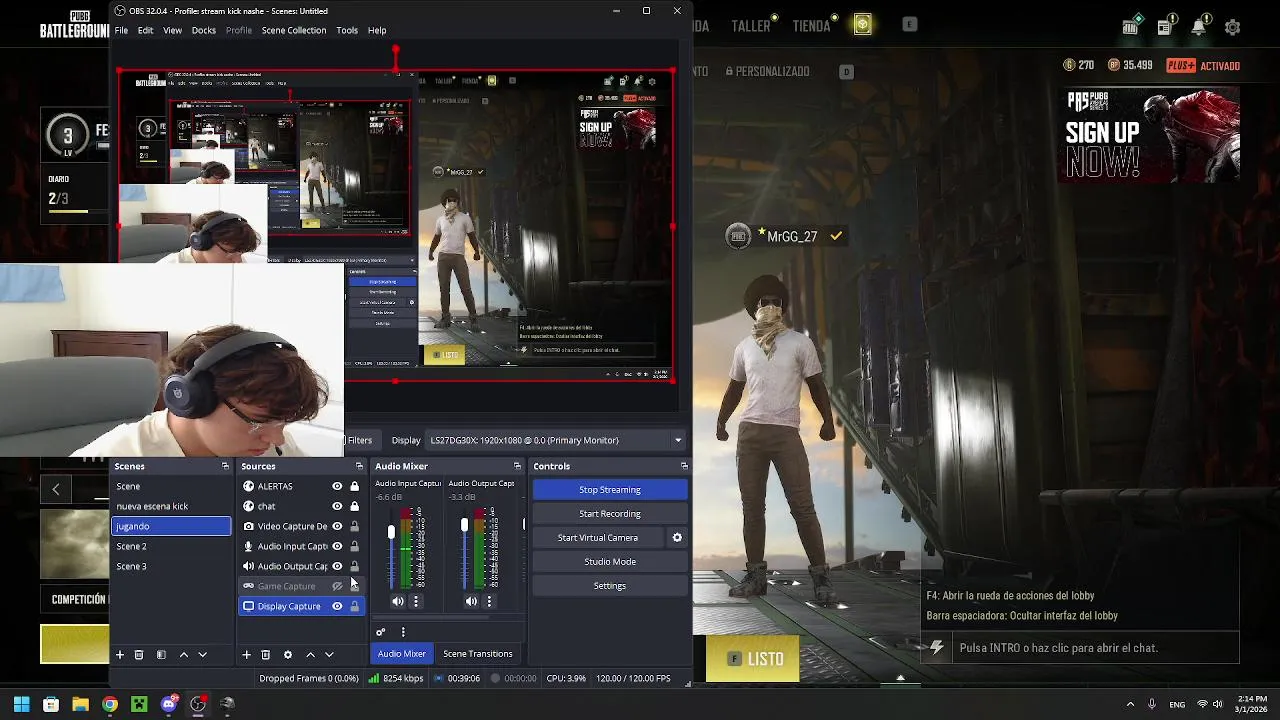Pop out the Audio Mixer dock
The width and height of the screenshot is (1280, 720).
click(x=517, y=466)
